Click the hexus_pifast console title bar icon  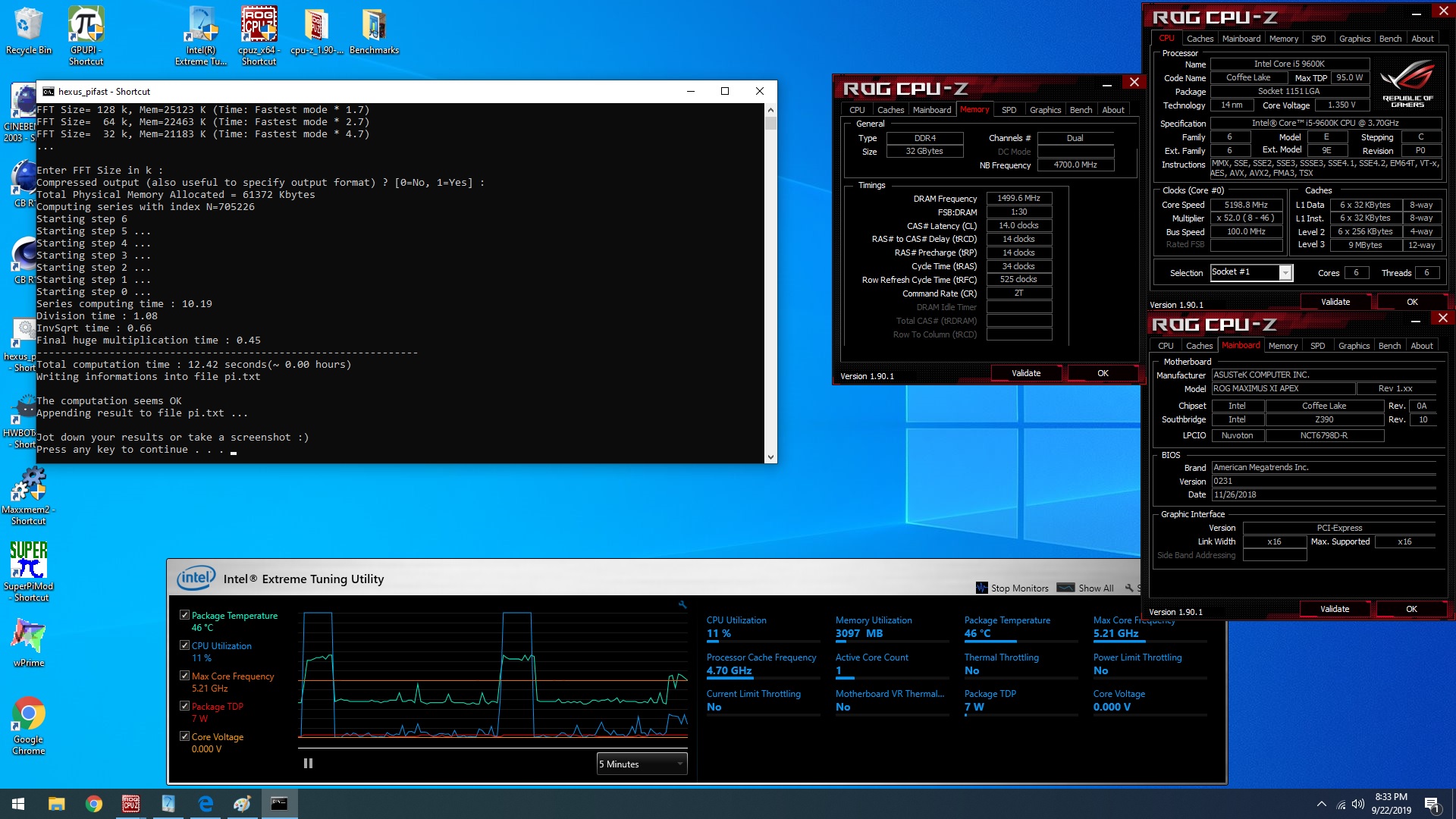coord(49,91)
